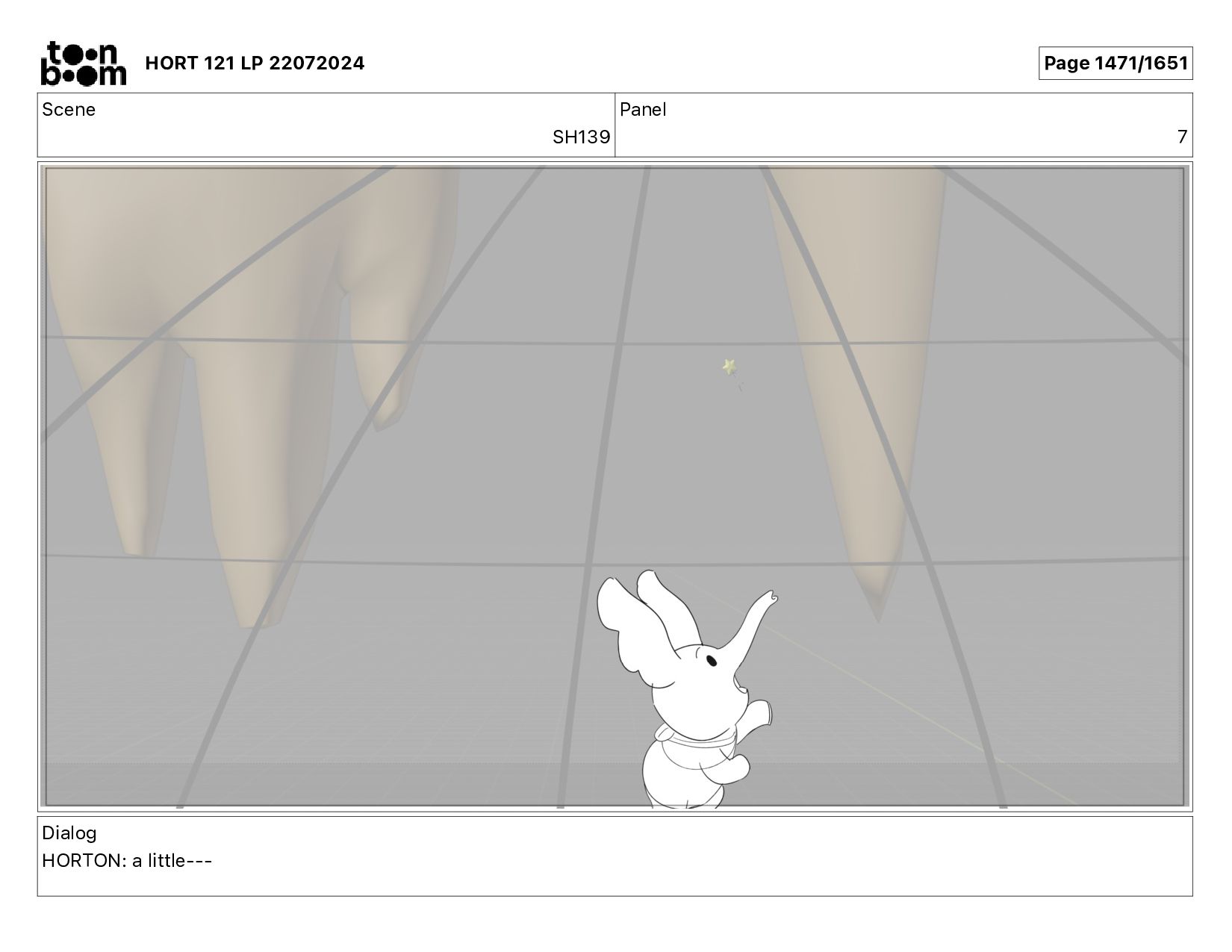Click the 'Page 1471/1651' page indicator
This screenshot has height=952, width=1232.
1116,63
